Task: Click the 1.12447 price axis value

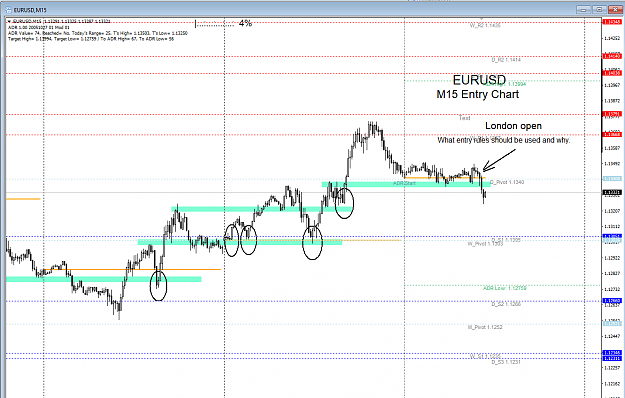Action: [612, 336]
